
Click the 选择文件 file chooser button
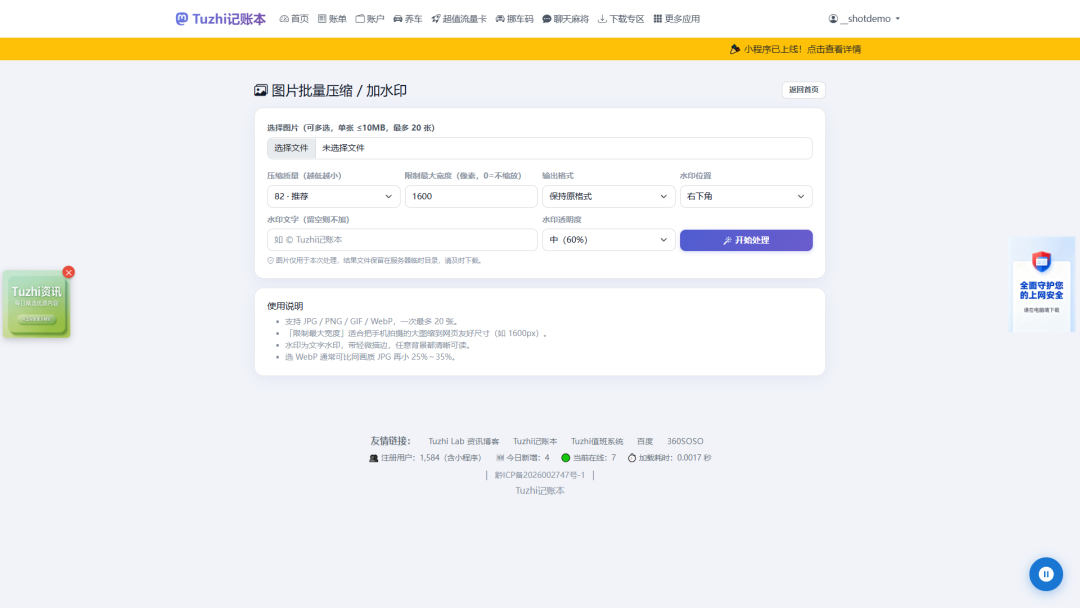[291, 148]
